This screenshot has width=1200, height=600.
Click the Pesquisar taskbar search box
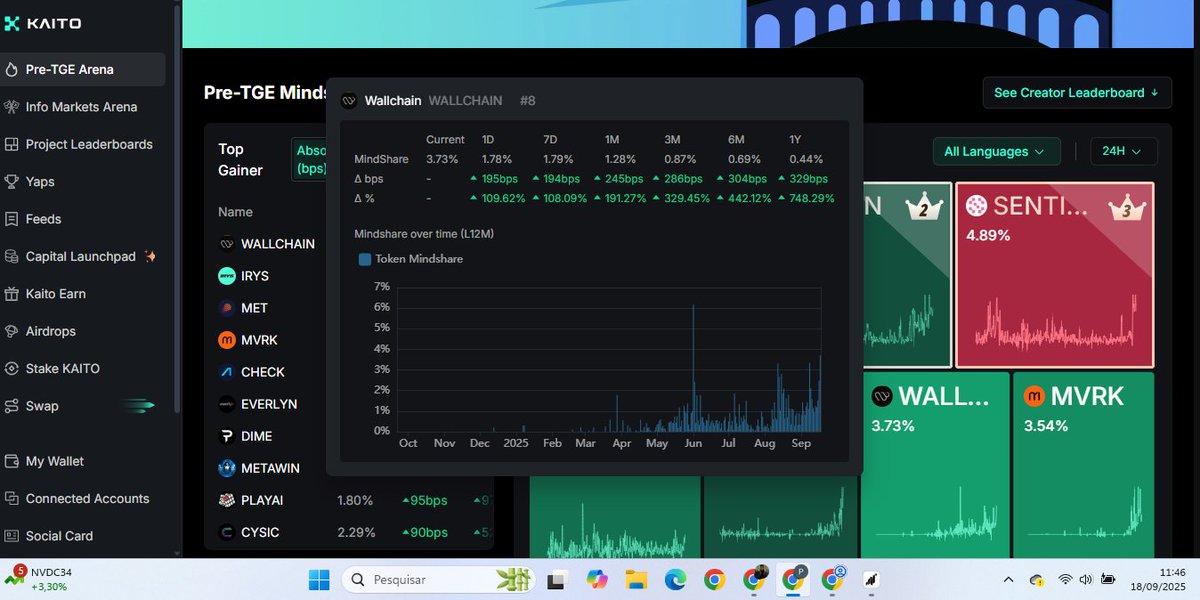436,579
